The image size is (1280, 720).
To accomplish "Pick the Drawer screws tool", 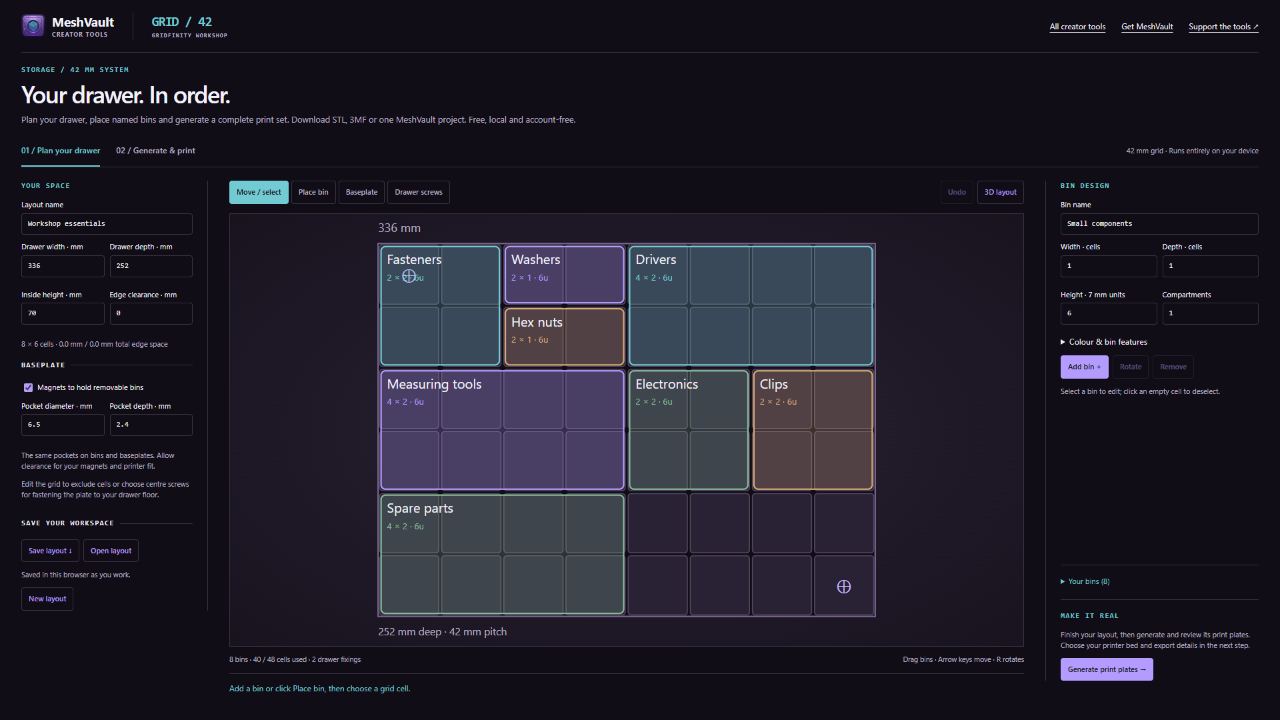I will click(419, 192).
